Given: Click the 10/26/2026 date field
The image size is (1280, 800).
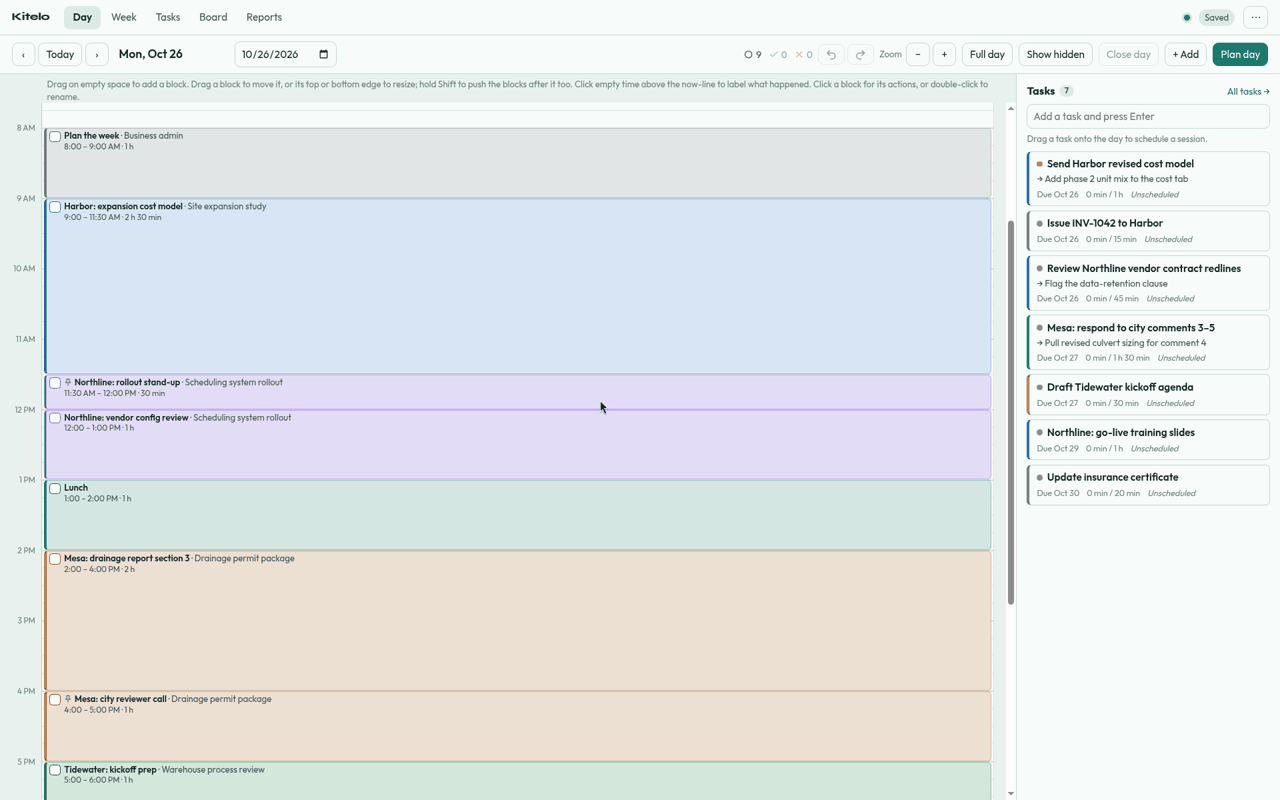Looking at the screenshot, I should pos(285,55).
